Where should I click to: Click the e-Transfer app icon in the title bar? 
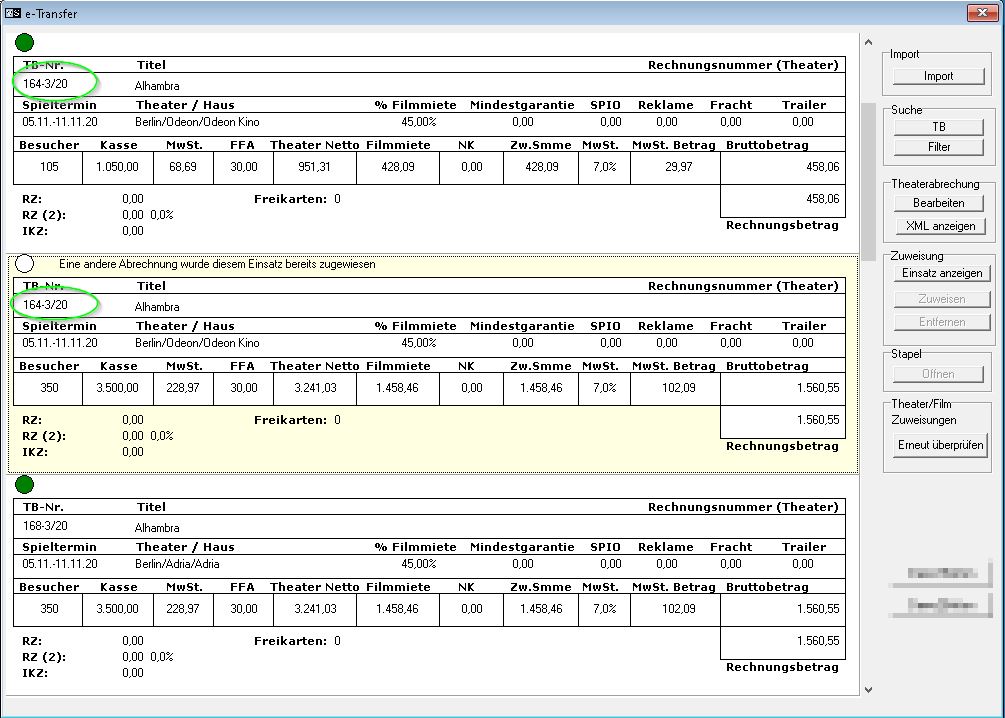(x=13, y=14)
